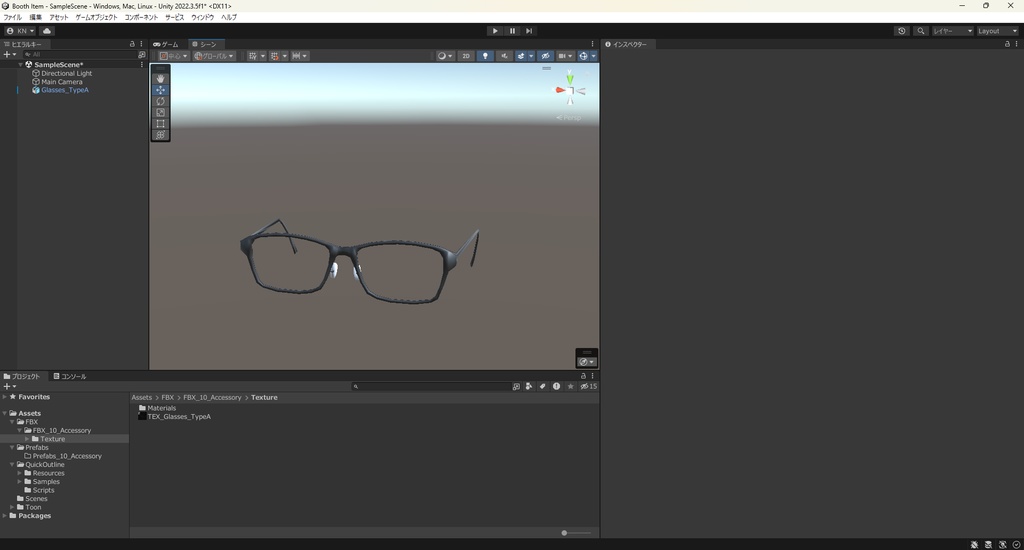Open the Layout dropdown
The image size is (1024, 550).
[997, 31]
